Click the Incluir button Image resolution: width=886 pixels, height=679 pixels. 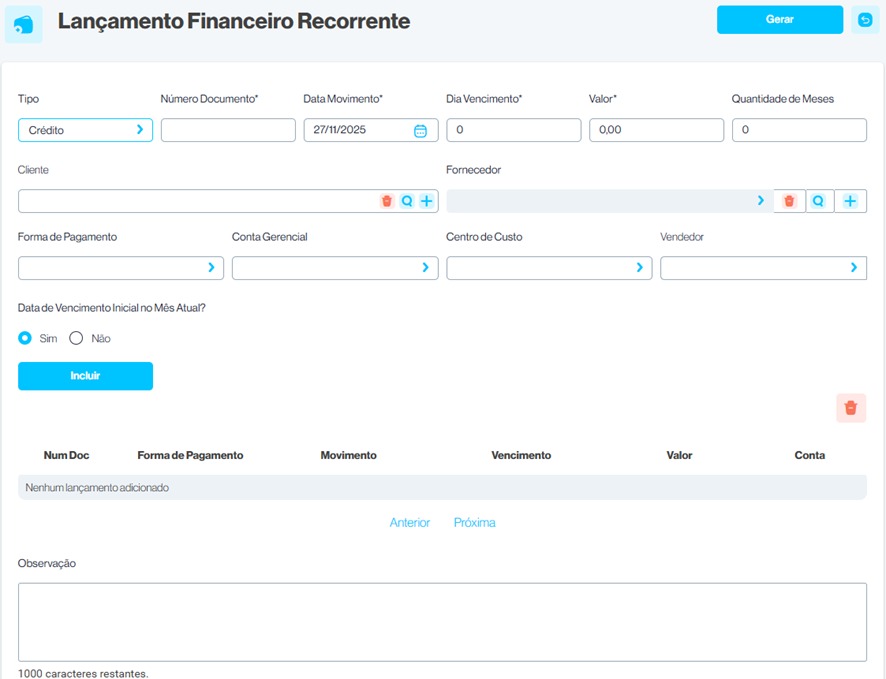85,376
